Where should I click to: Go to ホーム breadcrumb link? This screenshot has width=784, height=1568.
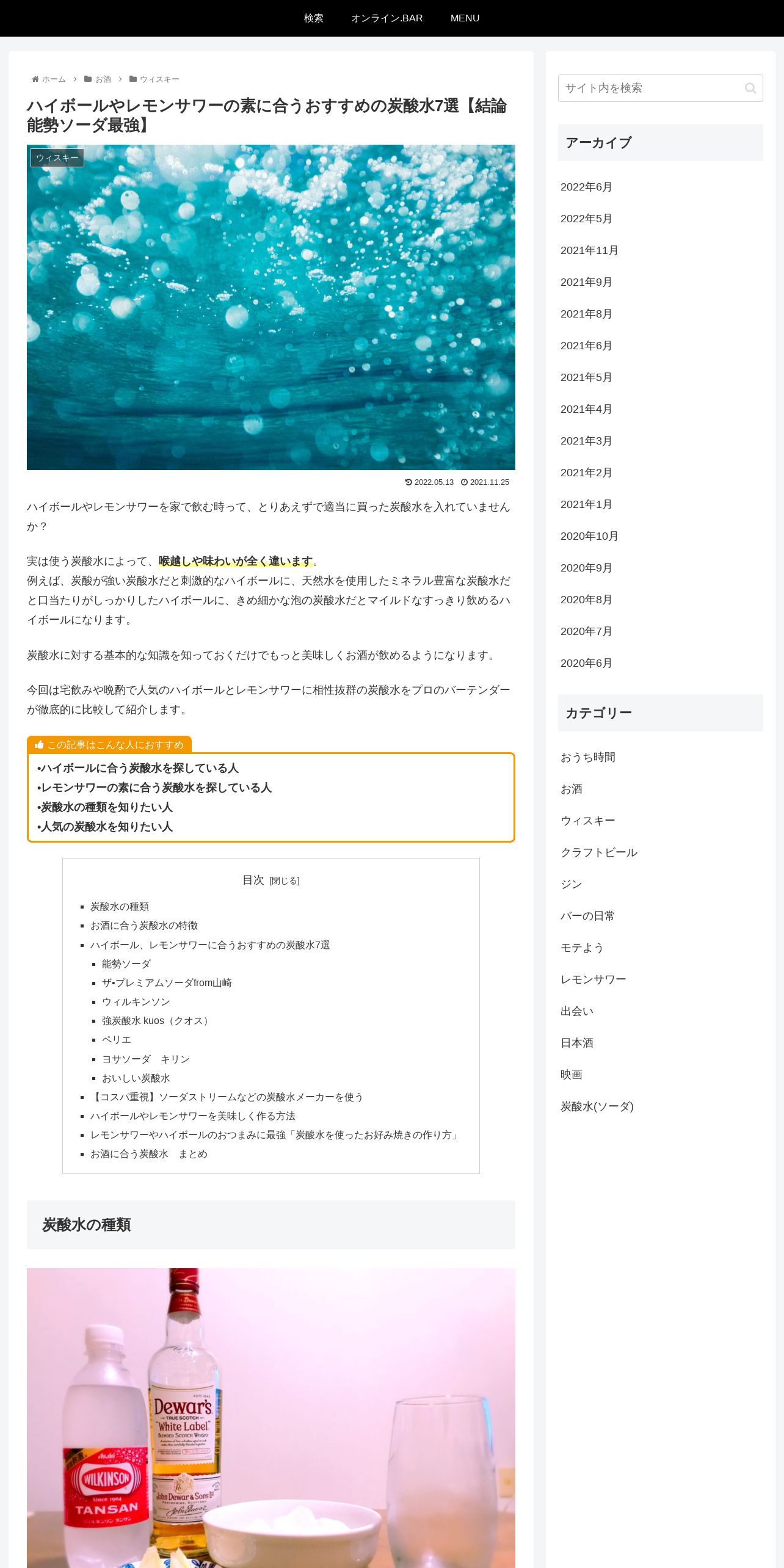(54, 79)
